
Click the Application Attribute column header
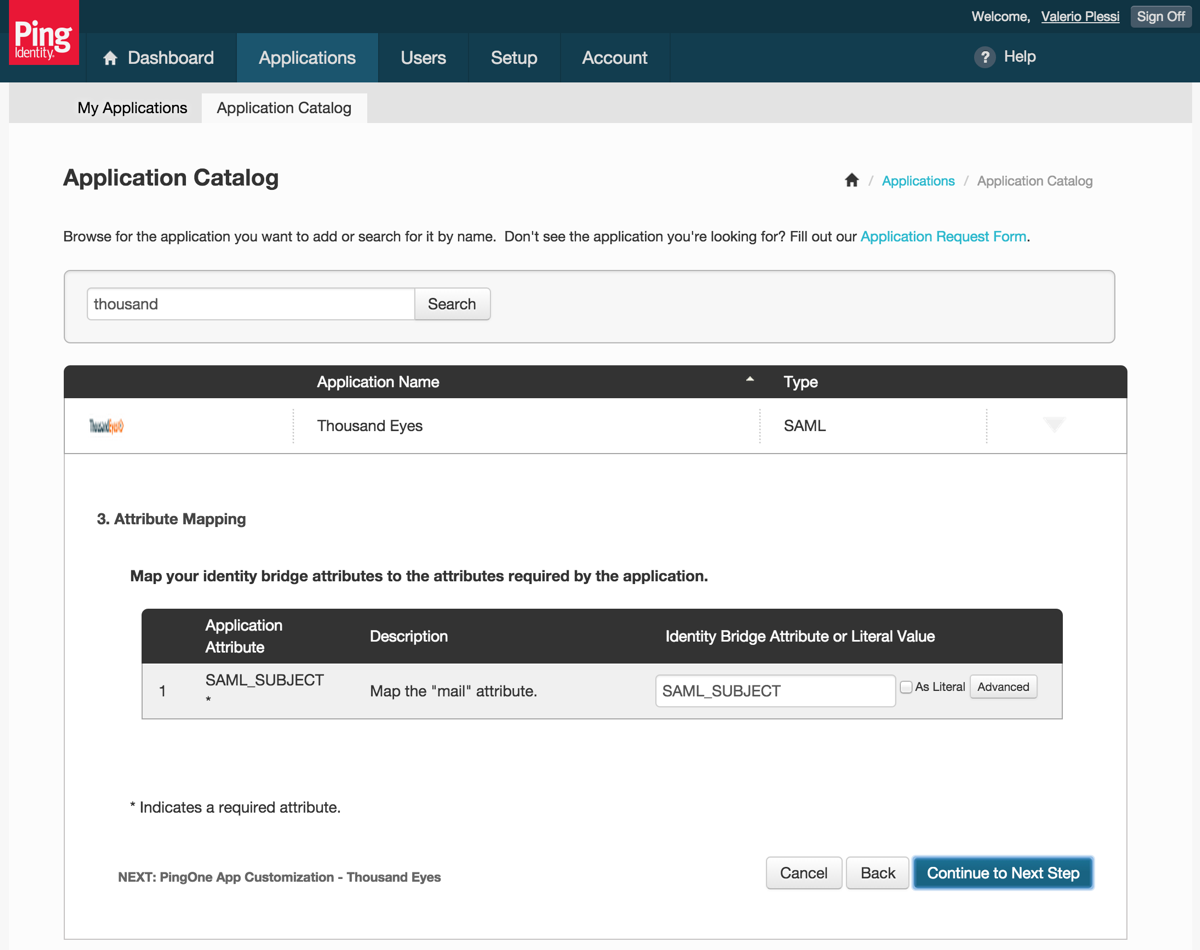(x=244, y=636)
